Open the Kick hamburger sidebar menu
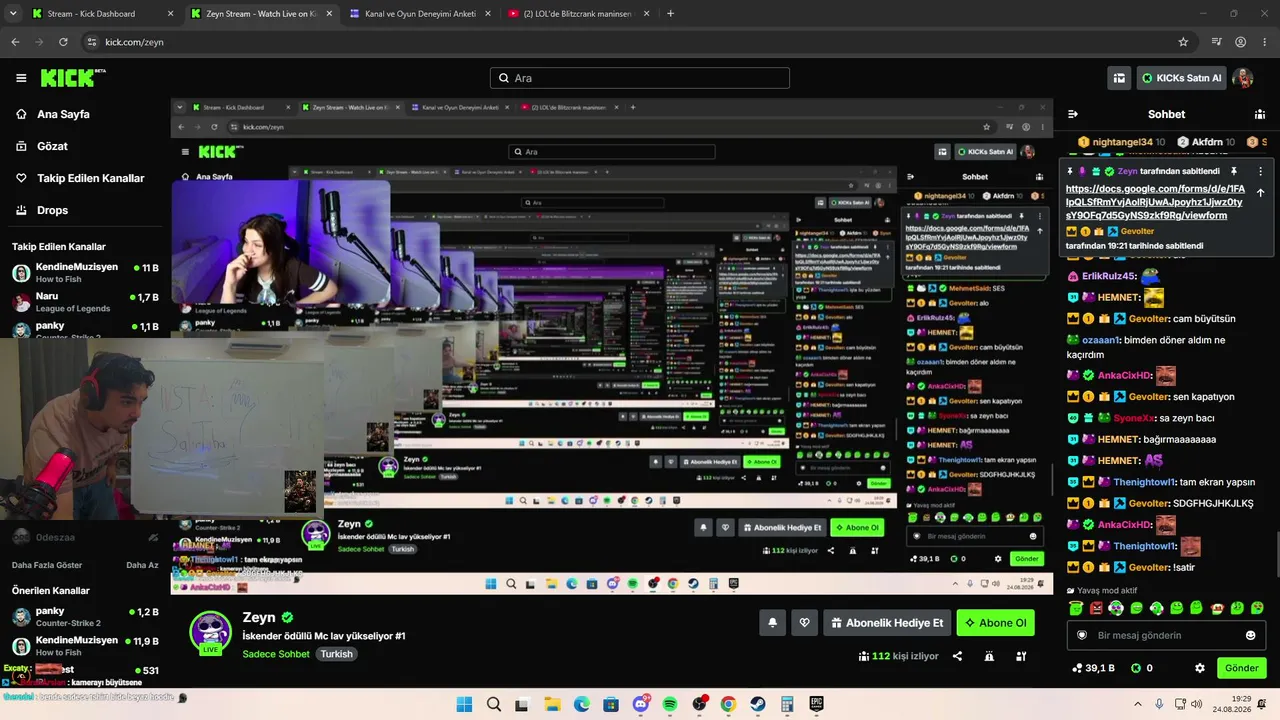The image size is (1280, 720). (x=21, y=78)
